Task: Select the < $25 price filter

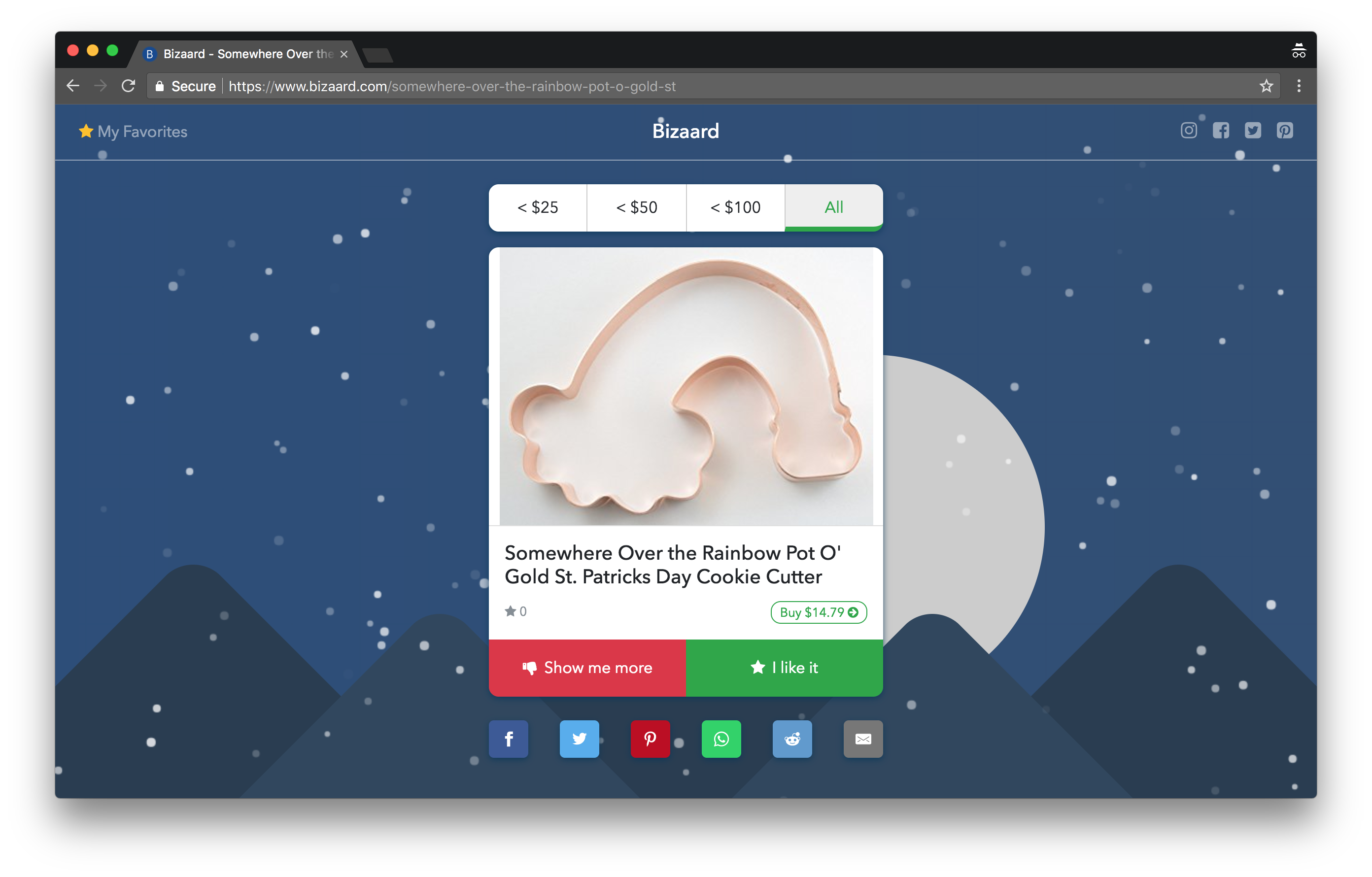Action: tap(537, 207)
